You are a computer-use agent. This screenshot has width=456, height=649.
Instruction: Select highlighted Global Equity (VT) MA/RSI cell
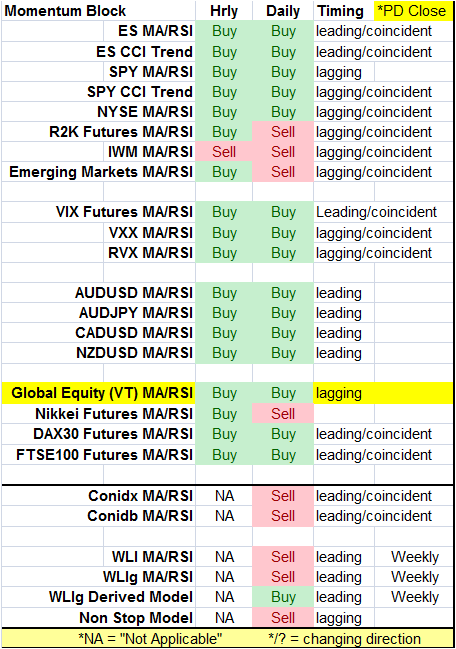pyautogui.click(x=98, y=393)
